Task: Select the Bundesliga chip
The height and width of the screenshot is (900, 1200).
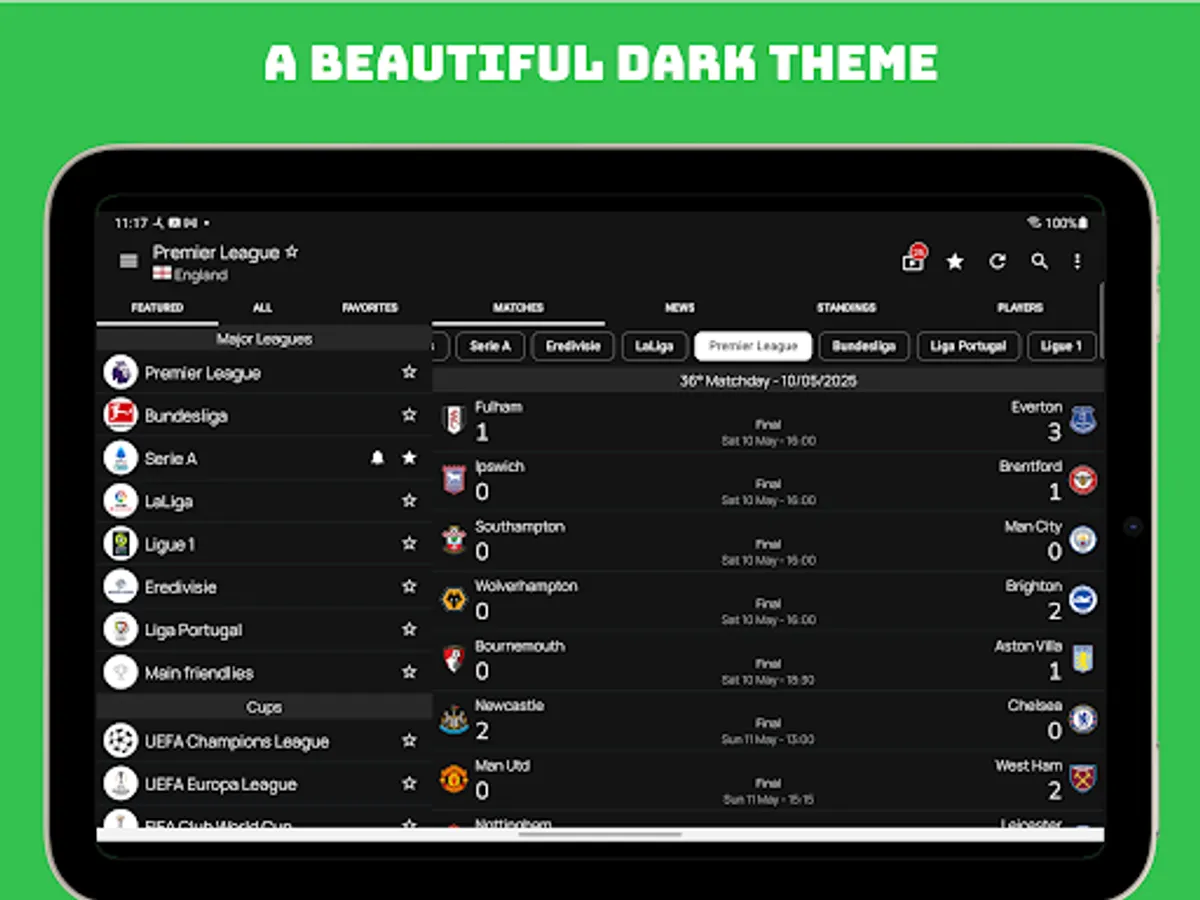Action: tap(864, 346)
